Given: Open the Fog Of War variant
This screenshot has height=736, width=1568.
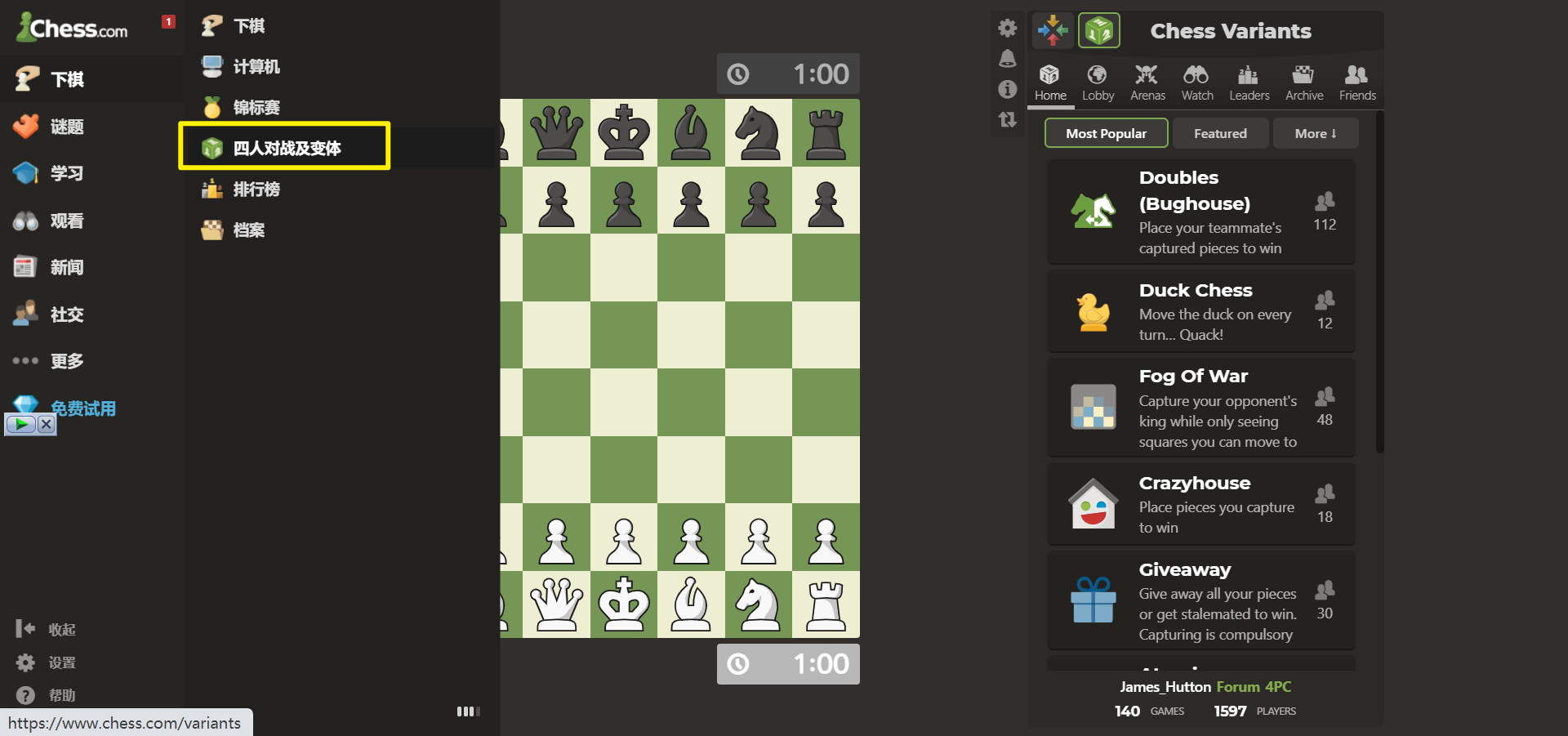Looking at the screenshot, I should (x=1201, y=408).
